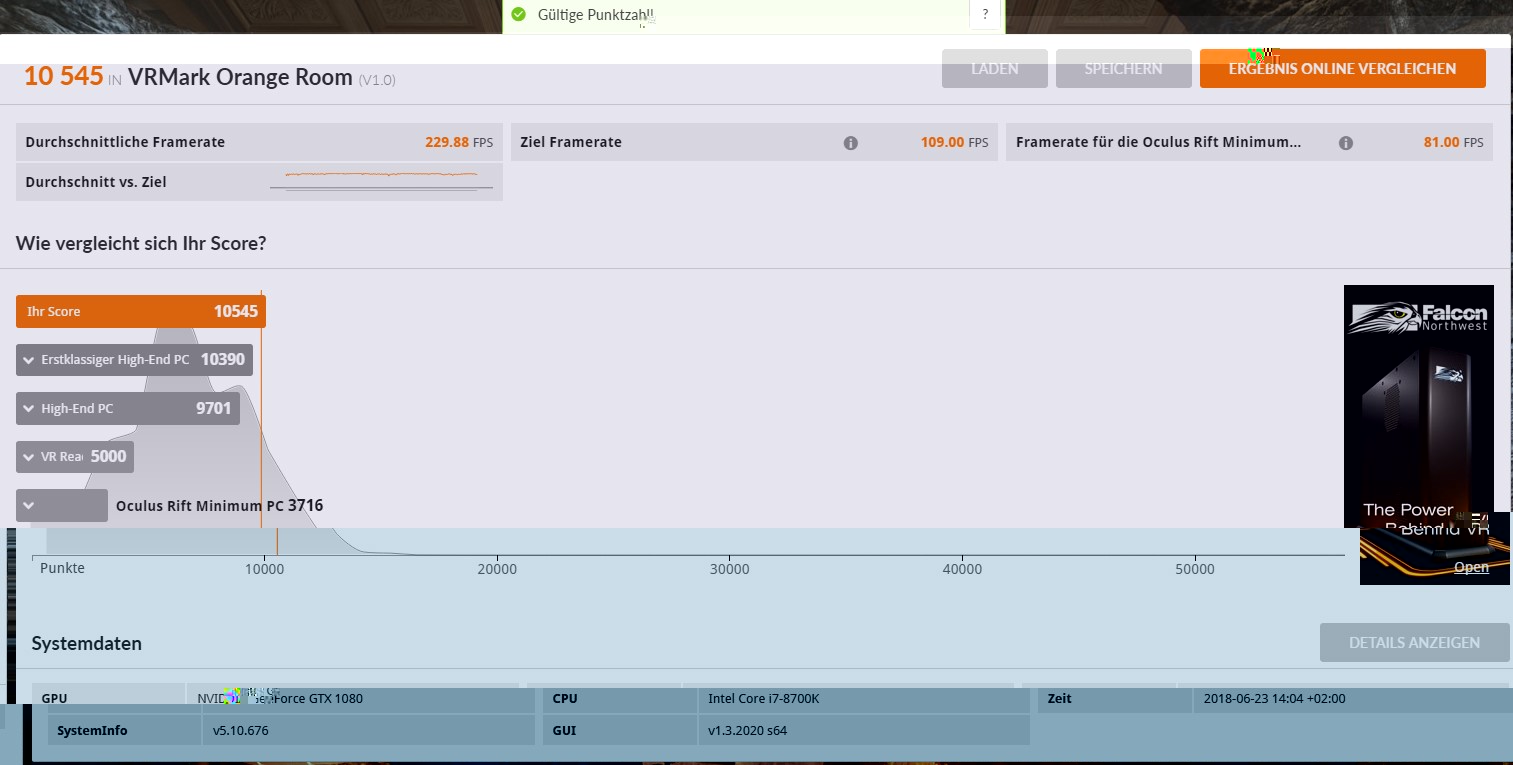Screen dimensions: 1513x765
Task: Click the Durchschnitt vs. Ziel mini chart
Action: tap(388, 181)
